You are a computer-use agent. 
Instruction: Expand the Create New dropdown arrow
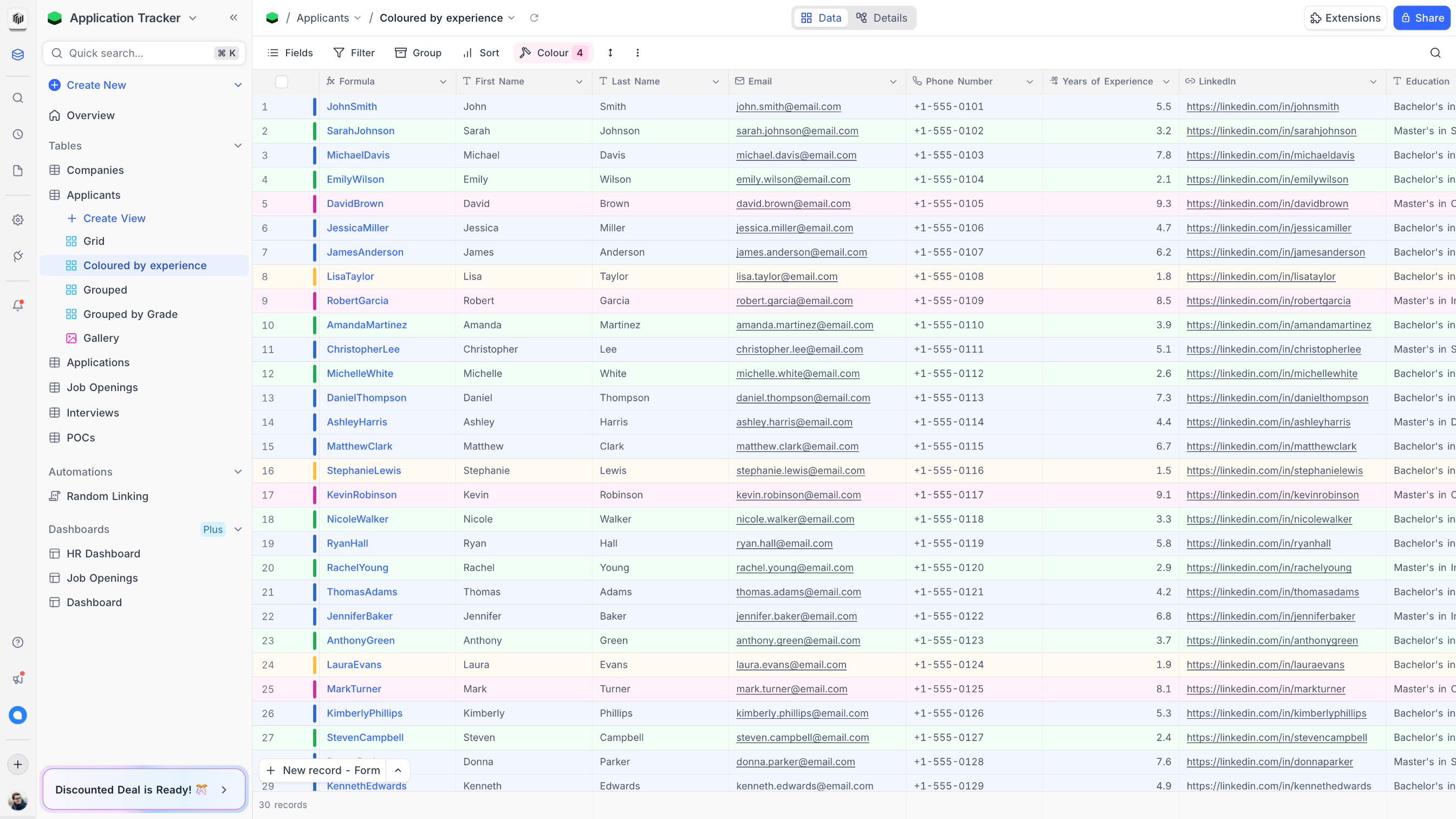pyautogui.click(x=238, y=85)
